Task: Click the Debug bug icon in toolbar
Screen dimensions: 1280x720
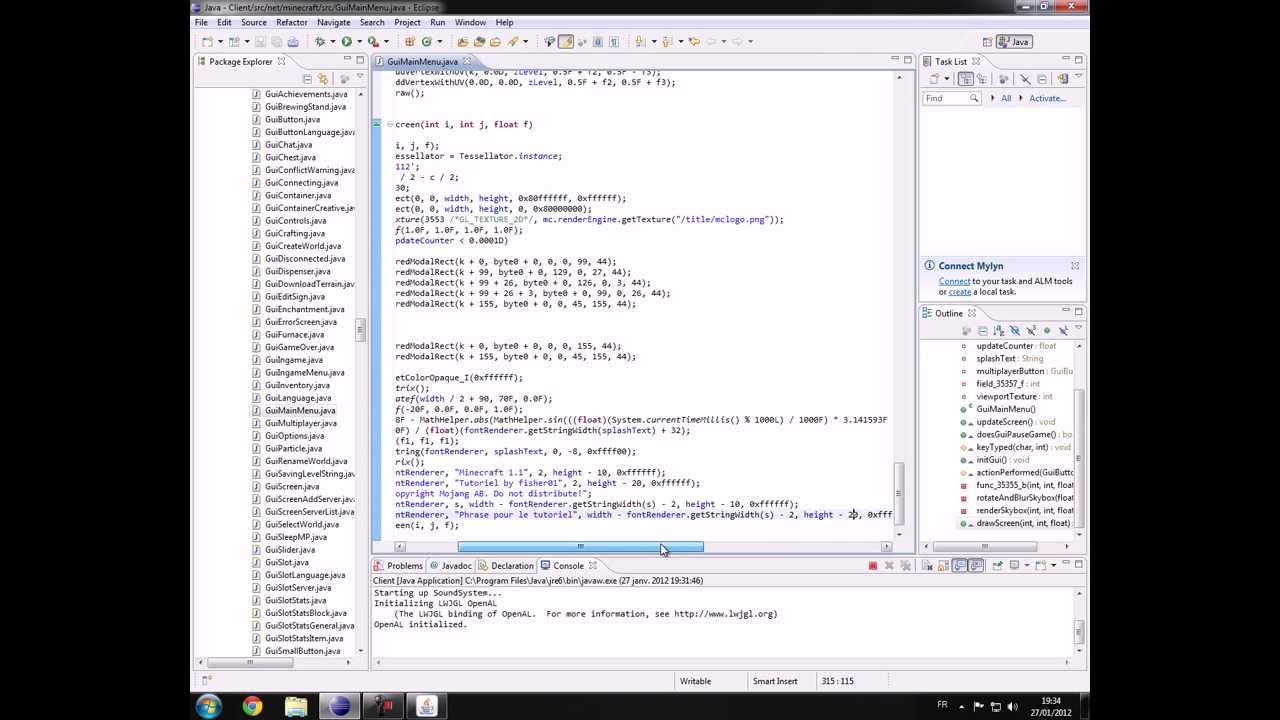Action: [x=320, y=41]
